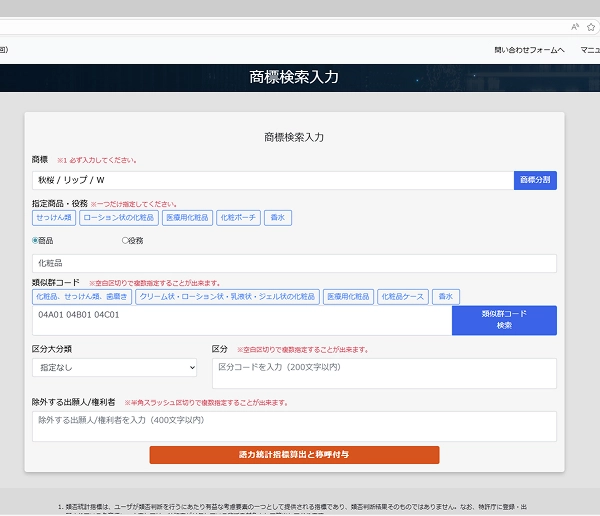This screenshot has width=600, height=516.
Task: Click the 類似群コード input containing 04A01
Action: pyautogui.click(x=240, y=320)
